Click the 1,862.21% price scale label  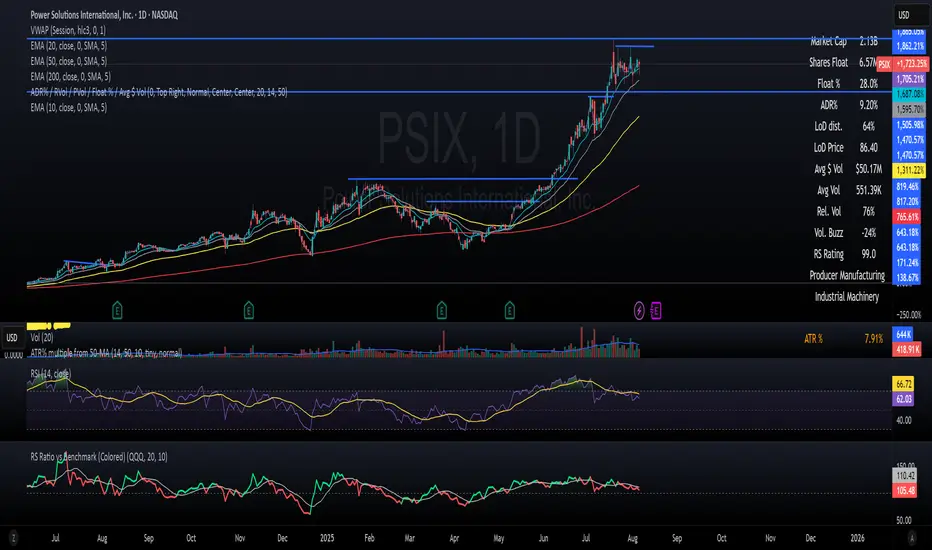[x=909, y=46]
